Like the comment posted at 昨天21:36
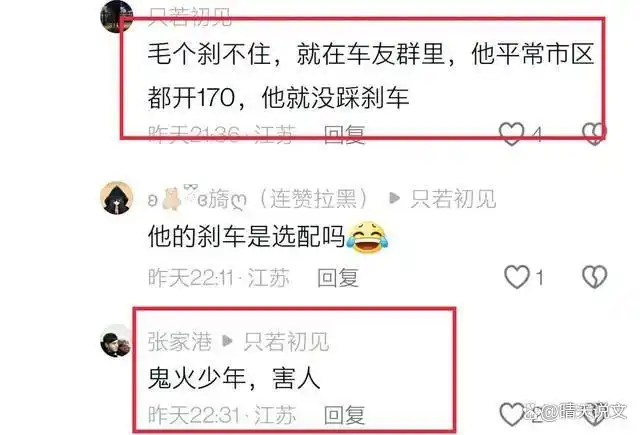 click(511, 133)
